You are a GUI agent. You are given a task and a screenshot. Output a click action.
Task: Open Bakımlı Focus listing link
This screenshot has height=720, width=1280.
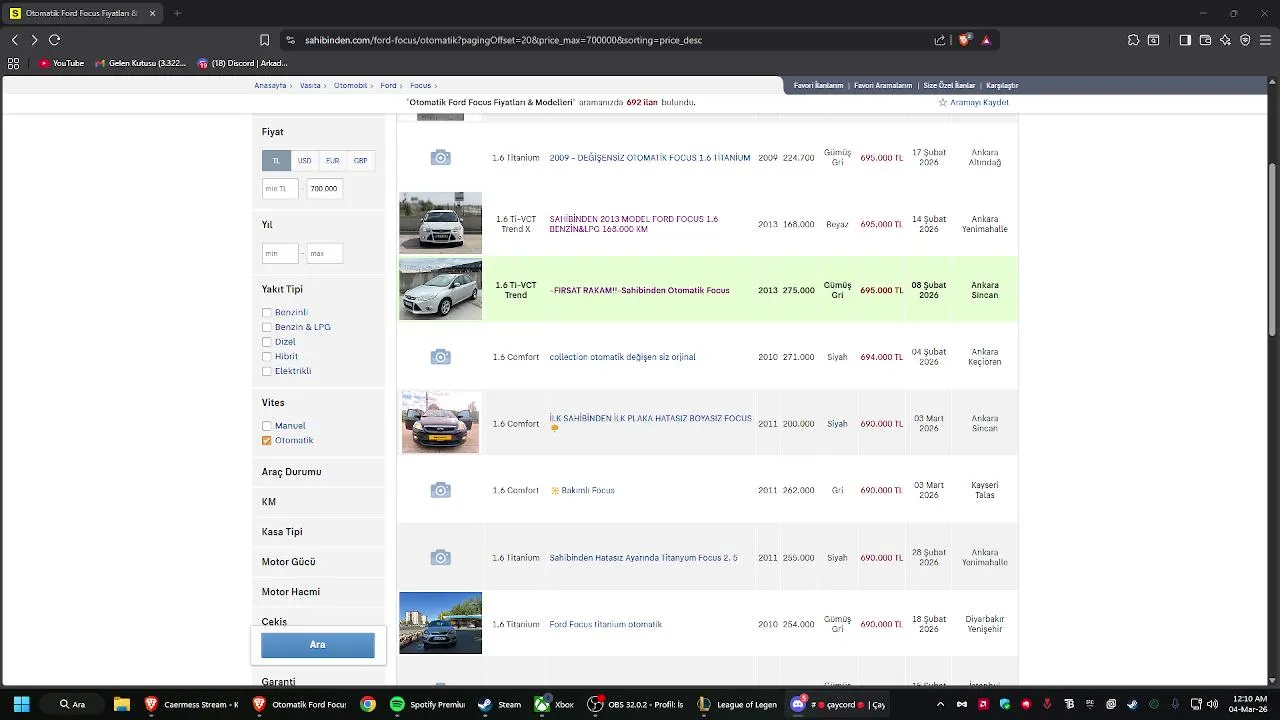click(x=588, y=491)
